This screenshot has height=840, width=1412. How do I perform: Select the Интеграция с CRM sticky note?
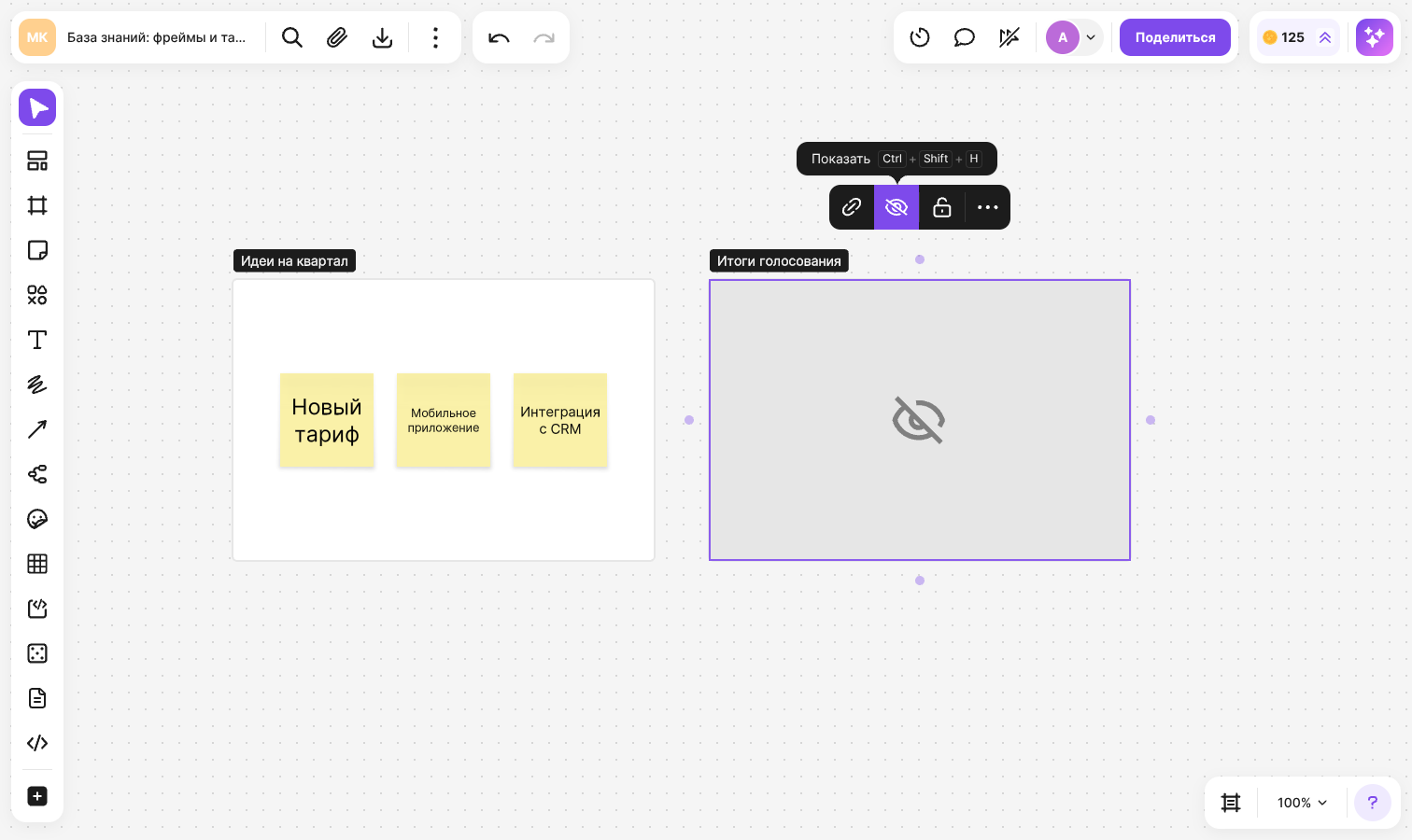[560, 420]
